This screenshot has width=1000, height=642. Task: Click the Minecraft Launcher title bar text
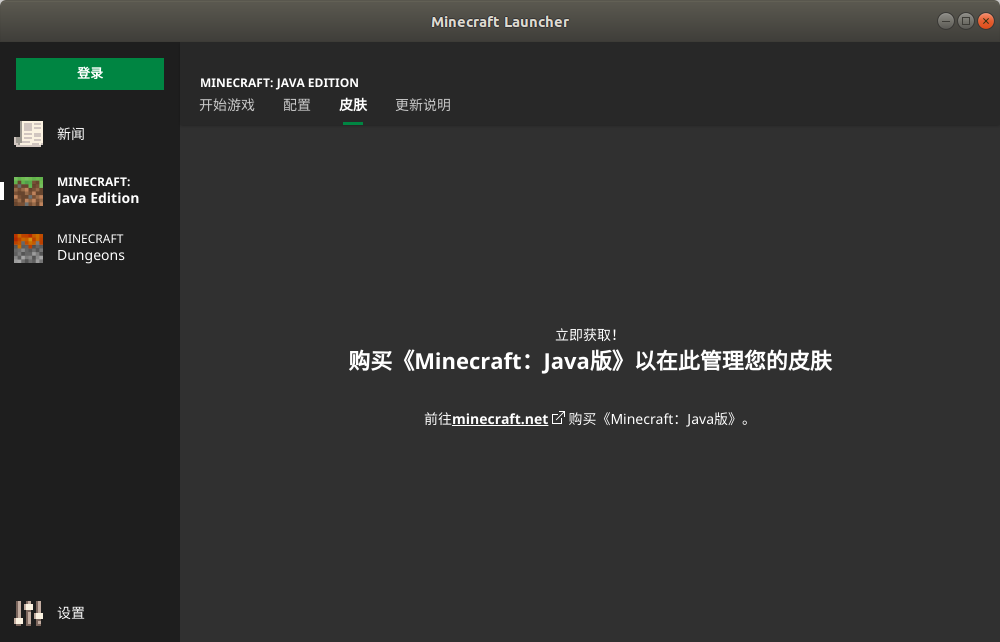500,22
